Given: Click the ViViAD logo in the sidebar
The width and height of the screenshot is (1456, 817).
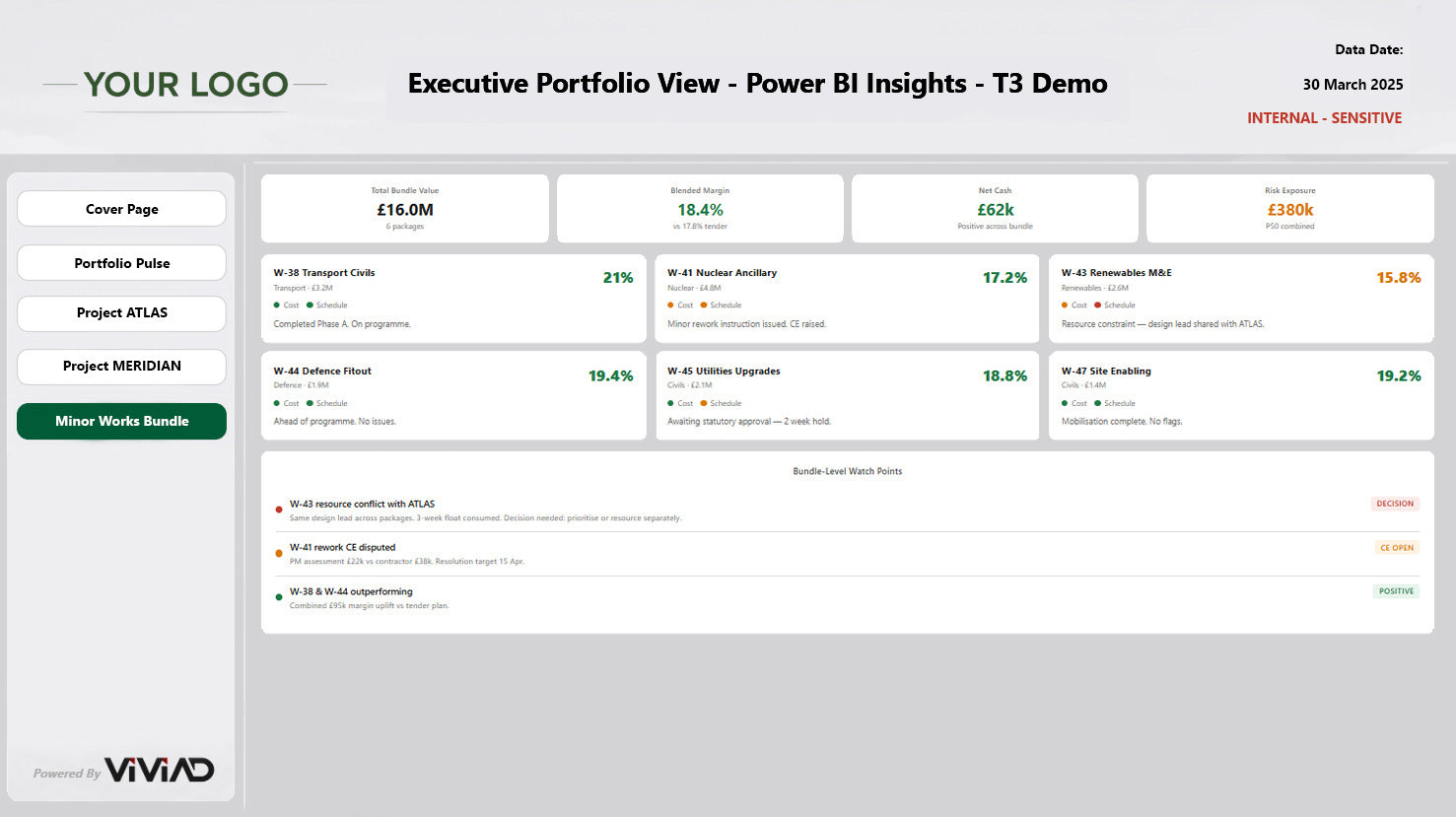Looking at the screenshot, I should pos(159,770).
